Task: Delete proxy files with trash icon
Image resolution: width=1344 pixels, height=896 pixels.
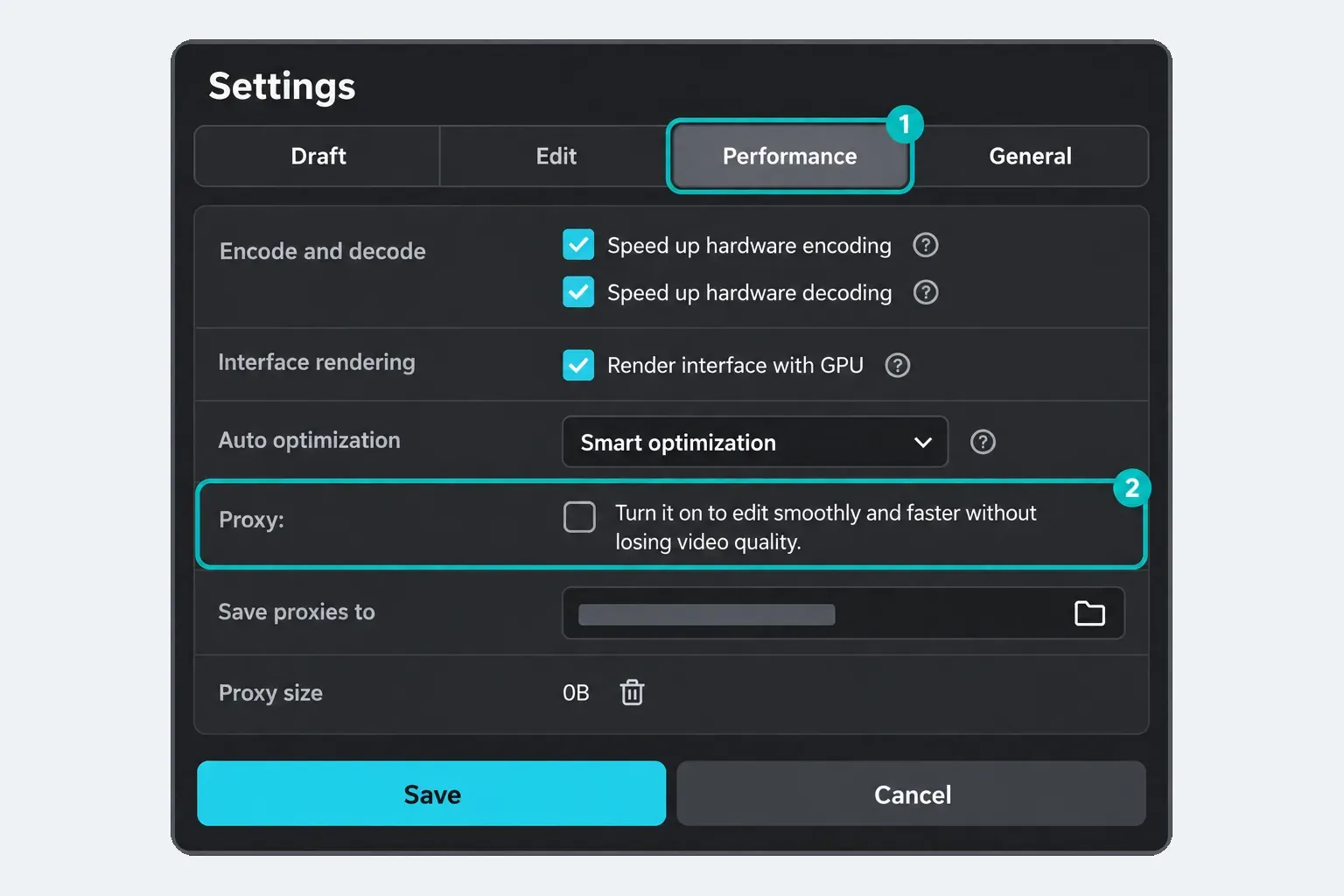Action: coord(632,692)
